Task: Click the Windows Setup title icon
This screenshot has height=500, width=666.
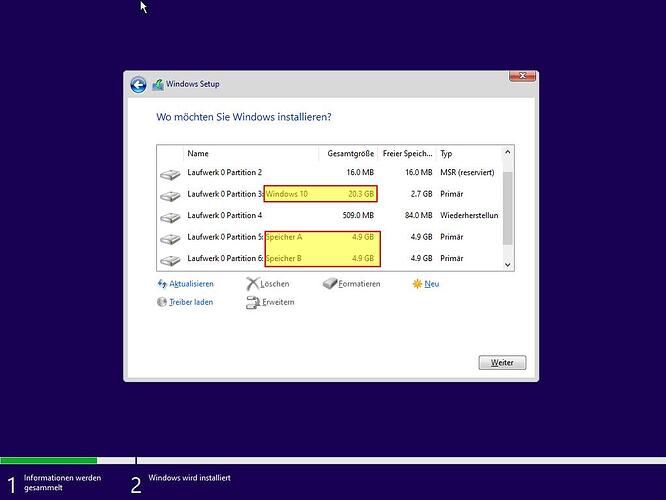Action: 158,84
